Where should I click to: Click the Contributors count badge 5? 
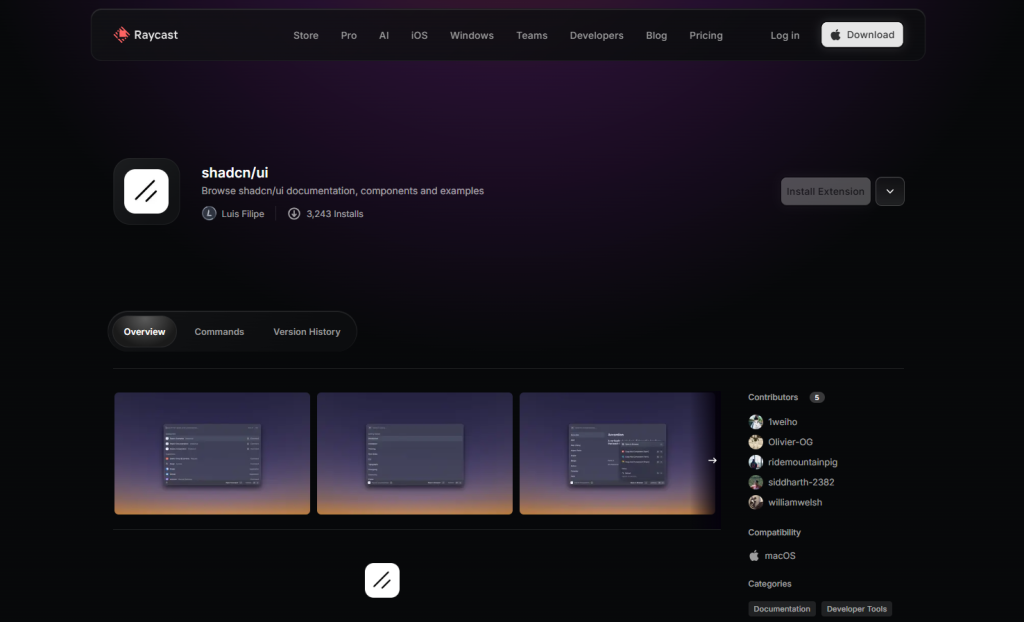coord(817,397)
